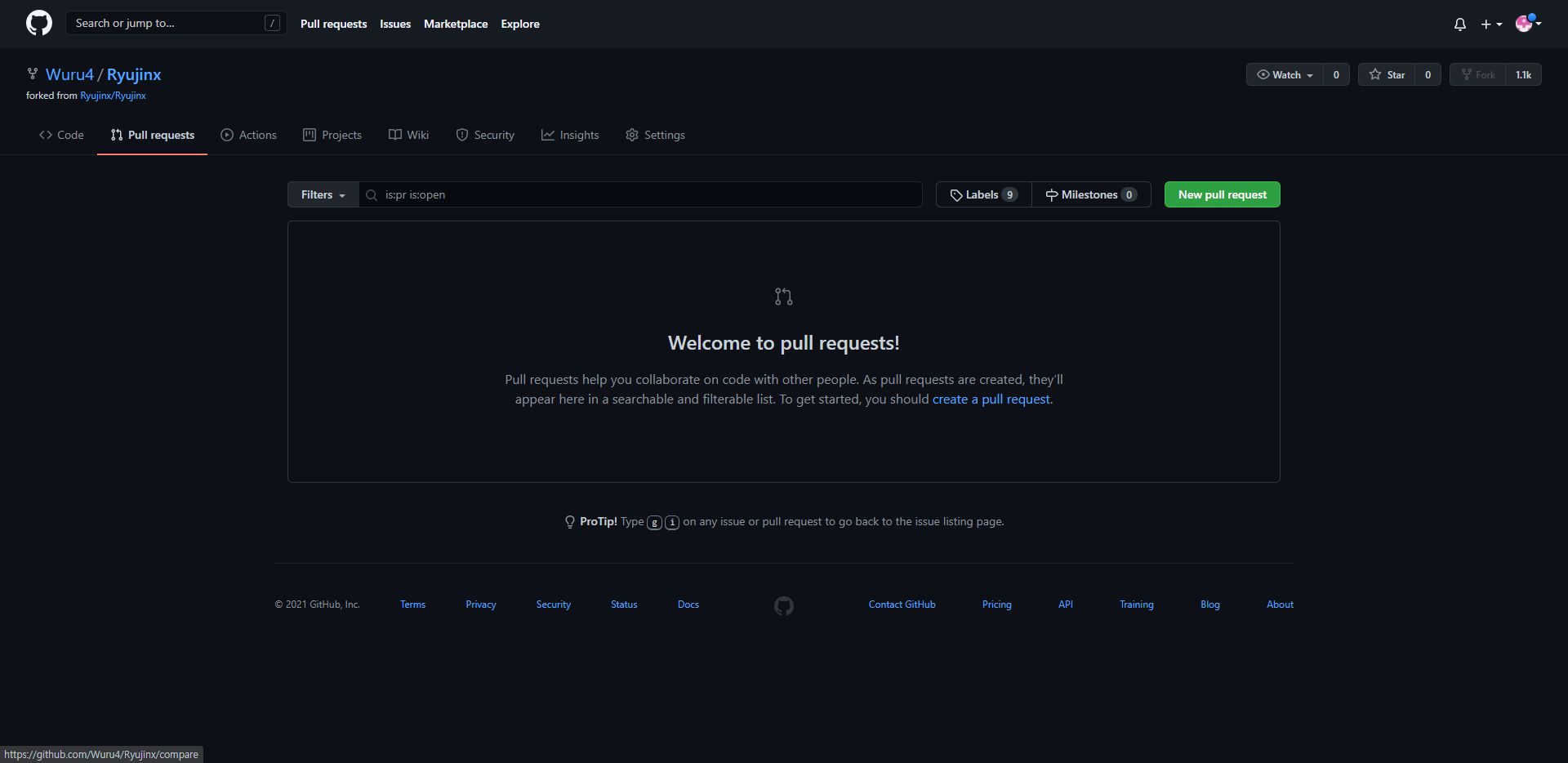
Task: Follow the create a pull request link
Action: pyautogui.click(x=991, y=399)
